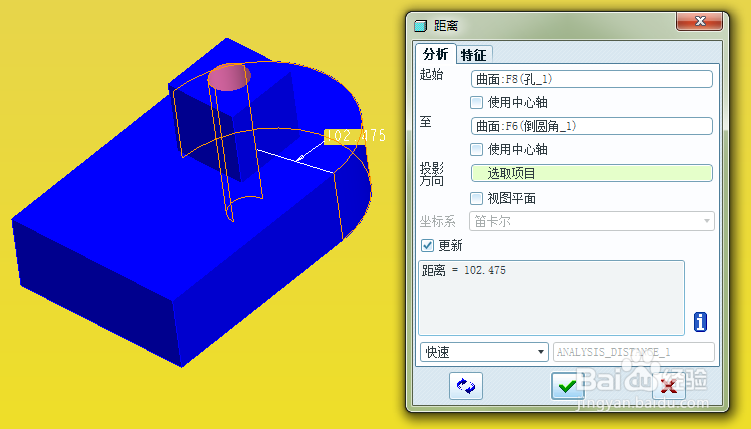Enable 使用中心轴 under the 起始 field
Image resolution: width=751 pixels, height=429 pixels.
pos(476,102)
